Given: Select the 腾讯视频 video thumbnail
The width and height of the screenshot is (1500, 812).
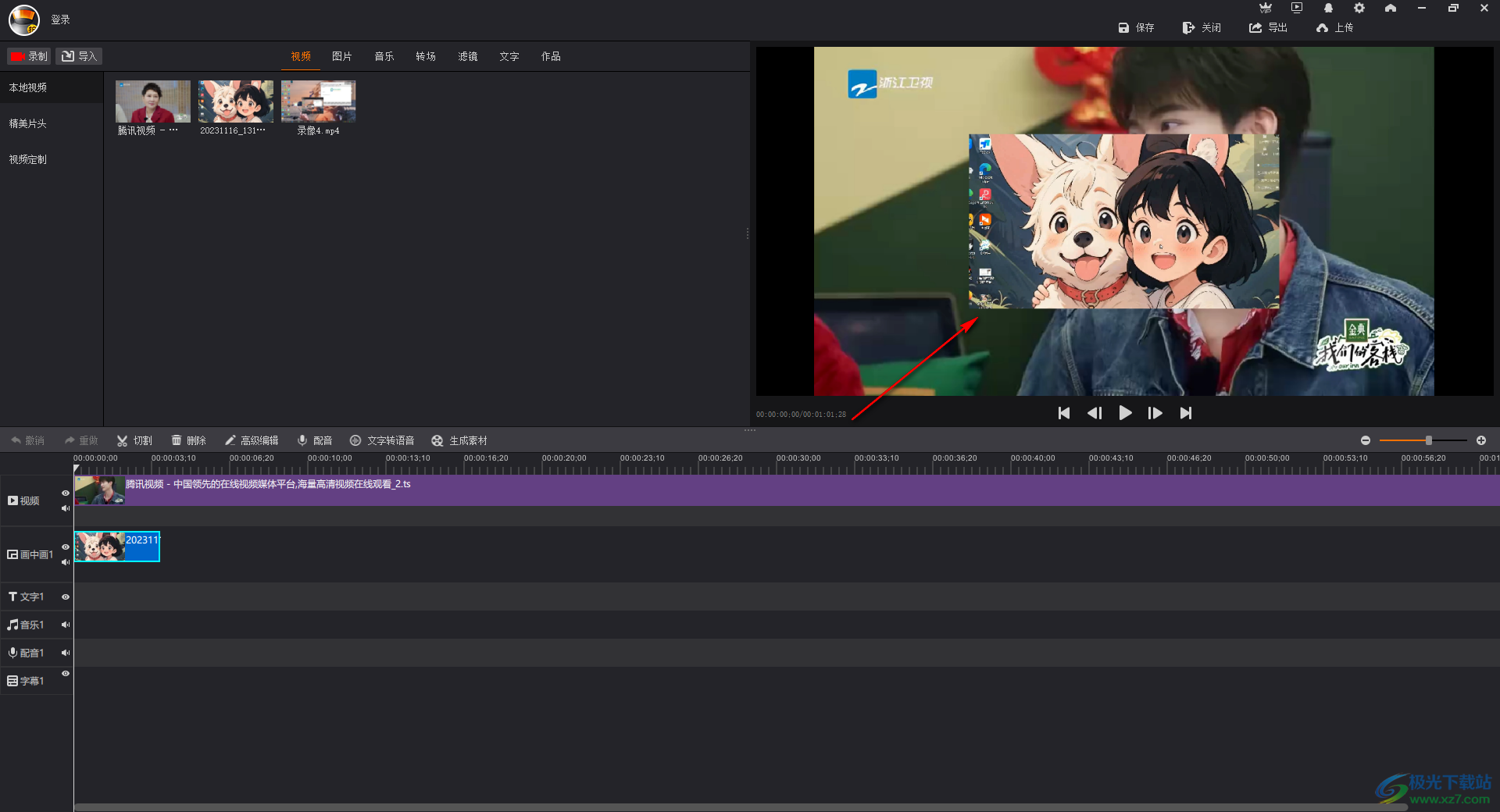Looking at the screenshot, I should click(x=152, y=101).
